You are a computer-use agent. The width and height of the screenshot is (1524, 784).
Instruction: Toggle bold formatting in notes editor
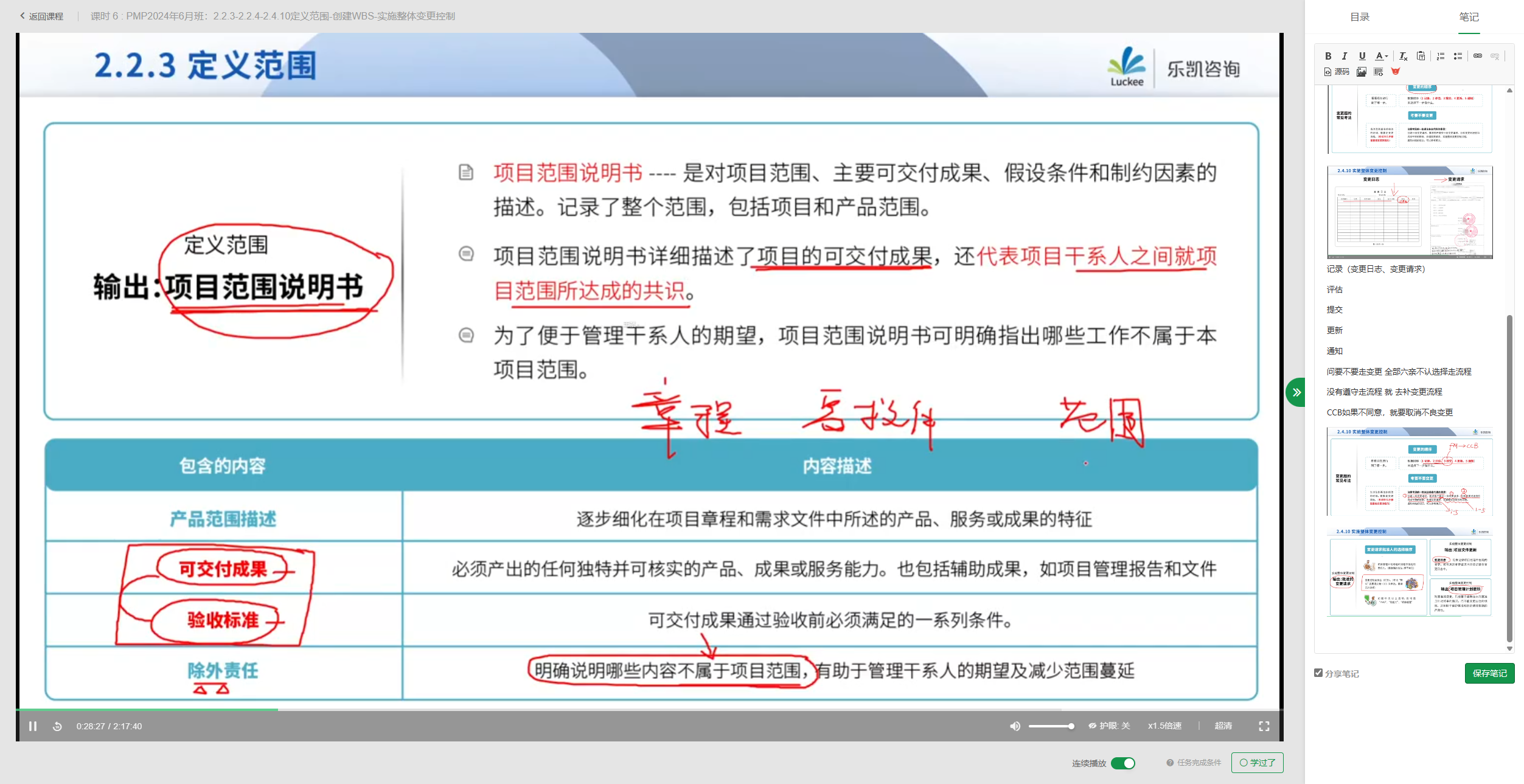(x=1328, y=56)
